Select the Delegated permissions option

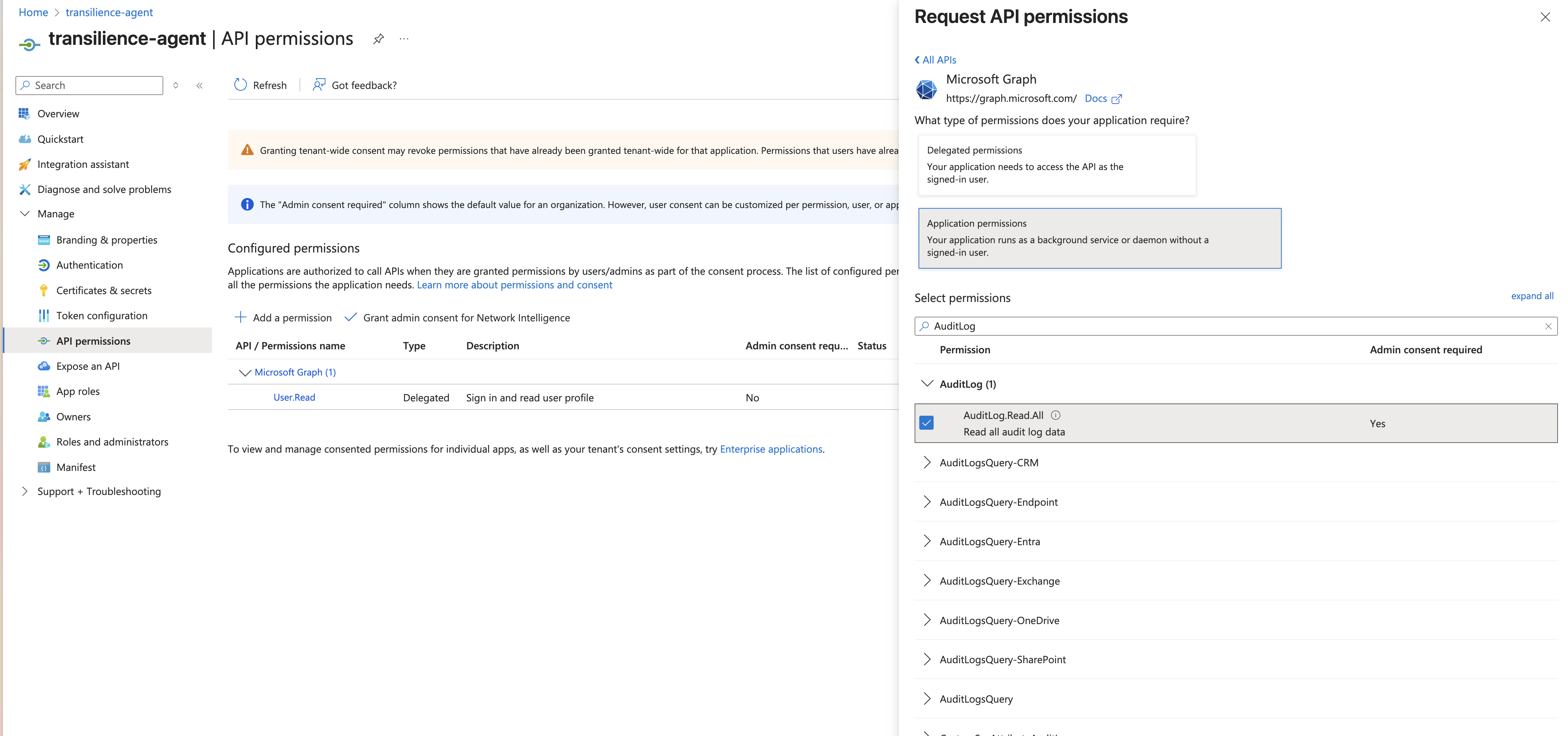[1057, 165]
